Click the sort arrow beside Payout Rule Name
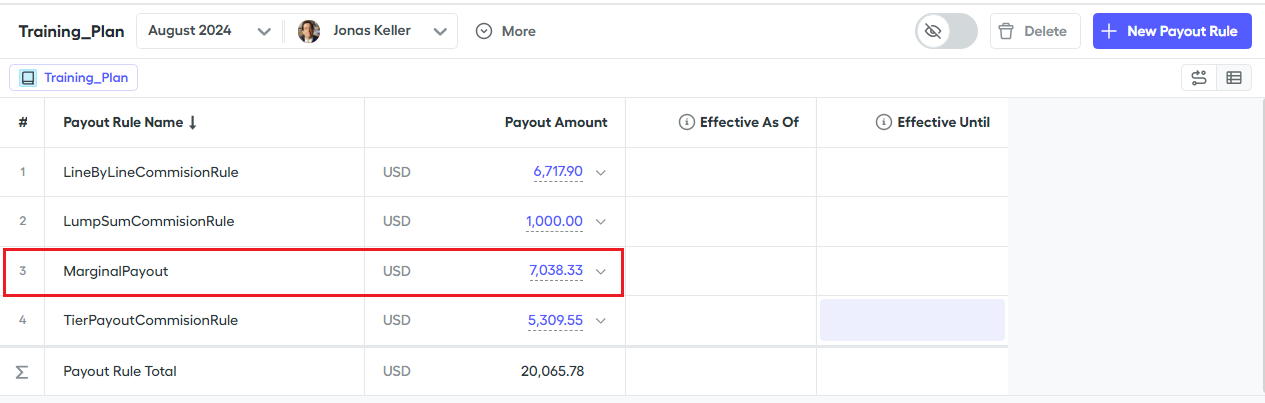This screenshot has height=403, width=1265. (193, 123)
